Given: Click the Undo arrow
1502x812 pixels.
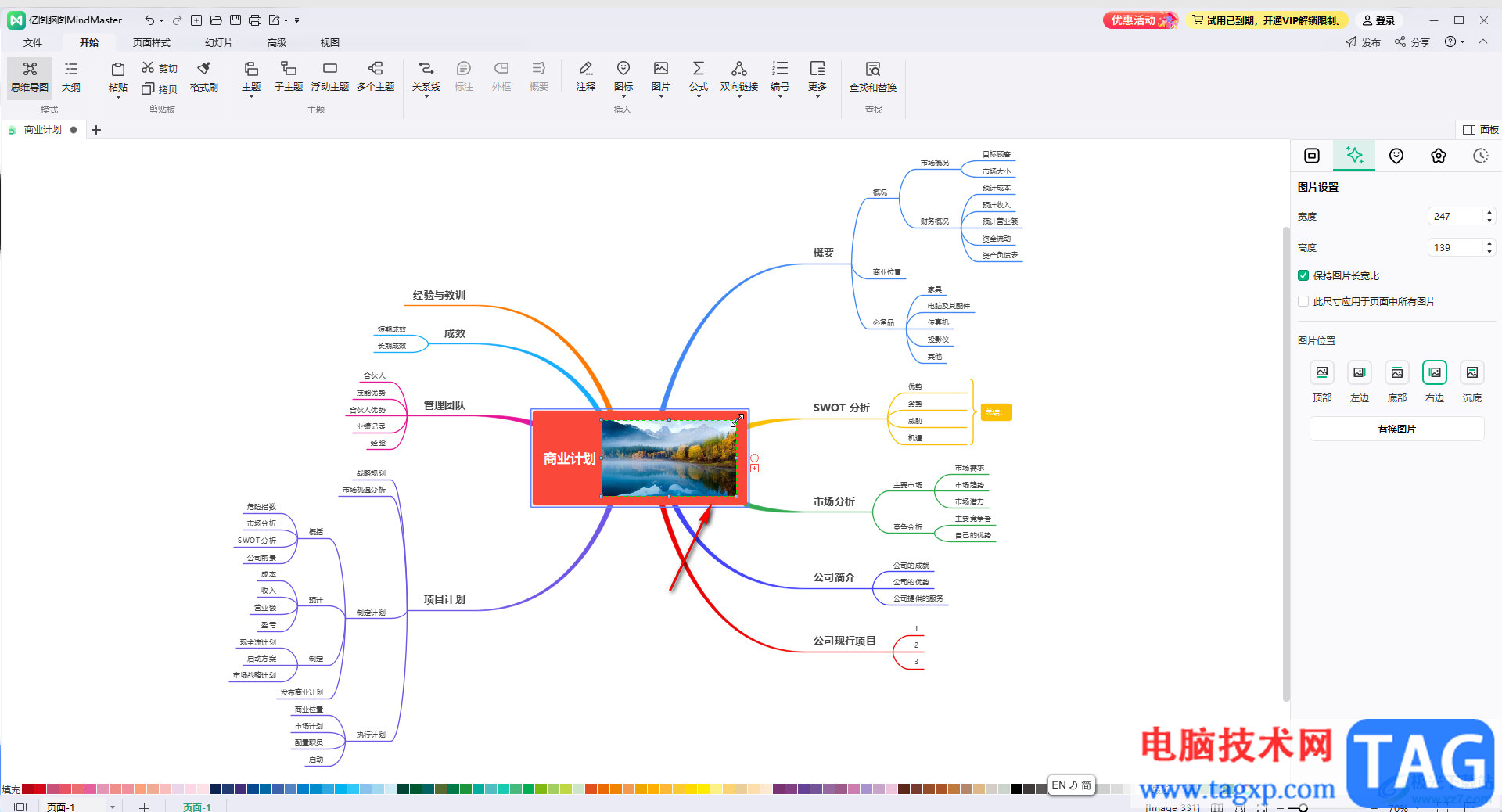Looking at the screenshot, I should [x=149, y=20].
